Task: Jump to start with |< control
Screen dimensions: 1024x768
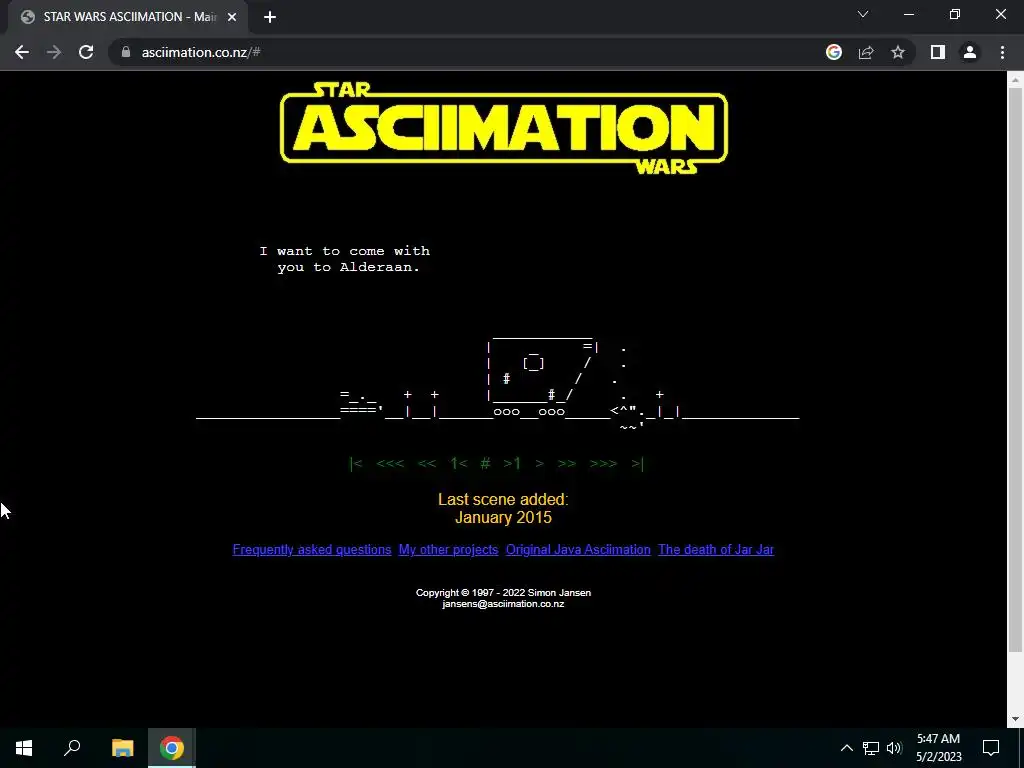Action: 356,464
